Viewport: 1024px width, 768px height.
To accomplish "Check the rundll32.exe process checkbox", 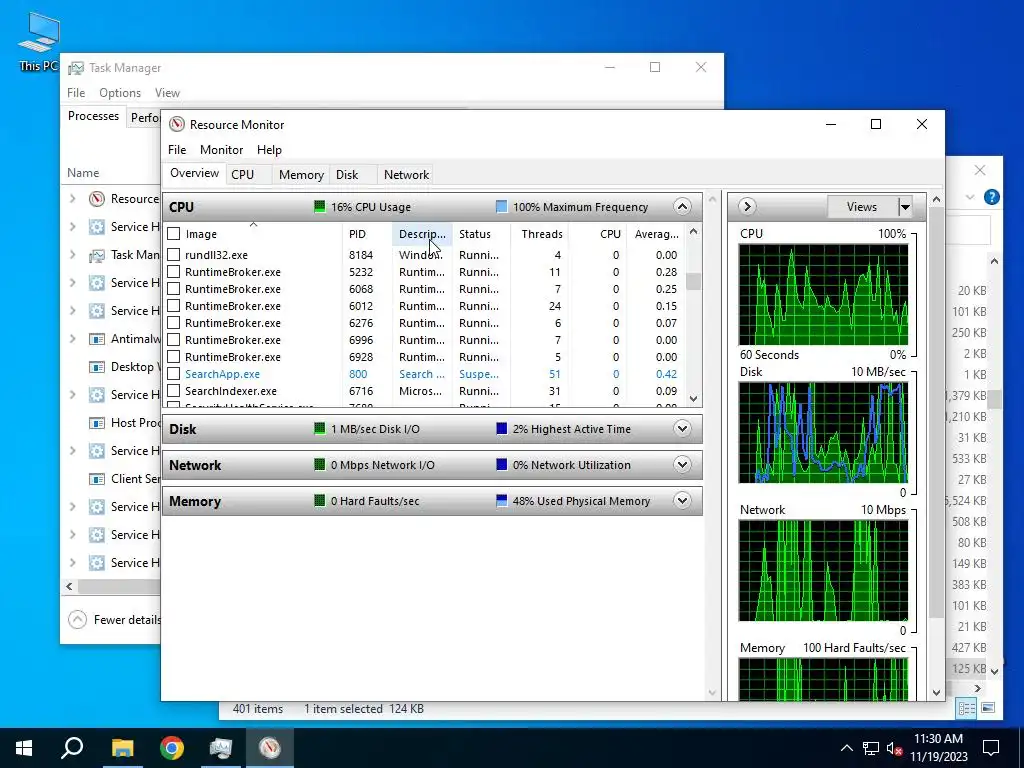I will coord(174,255).
